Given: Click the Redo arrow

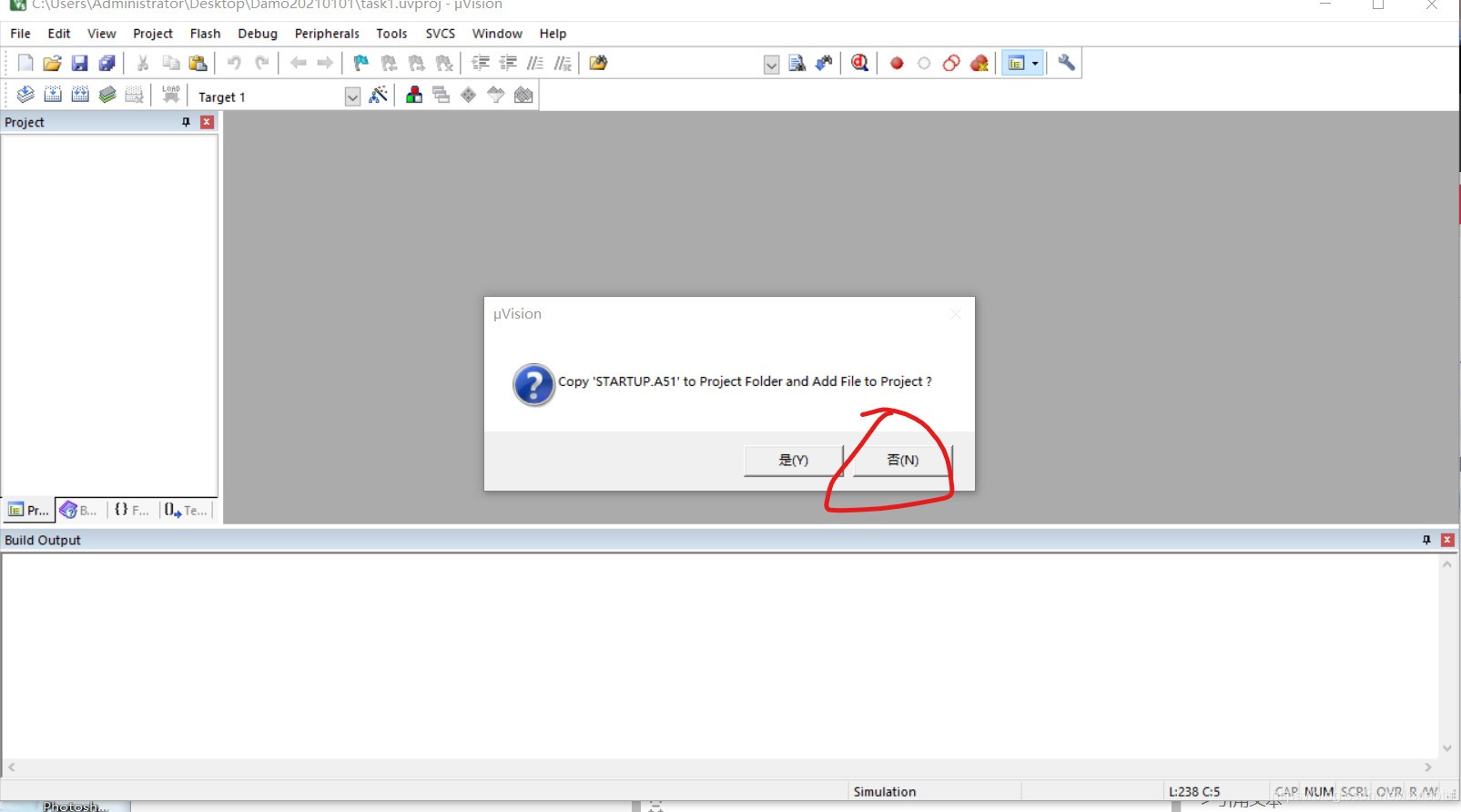Looking at the screenshot, I should pyautogui.click(x=262, y=63).
